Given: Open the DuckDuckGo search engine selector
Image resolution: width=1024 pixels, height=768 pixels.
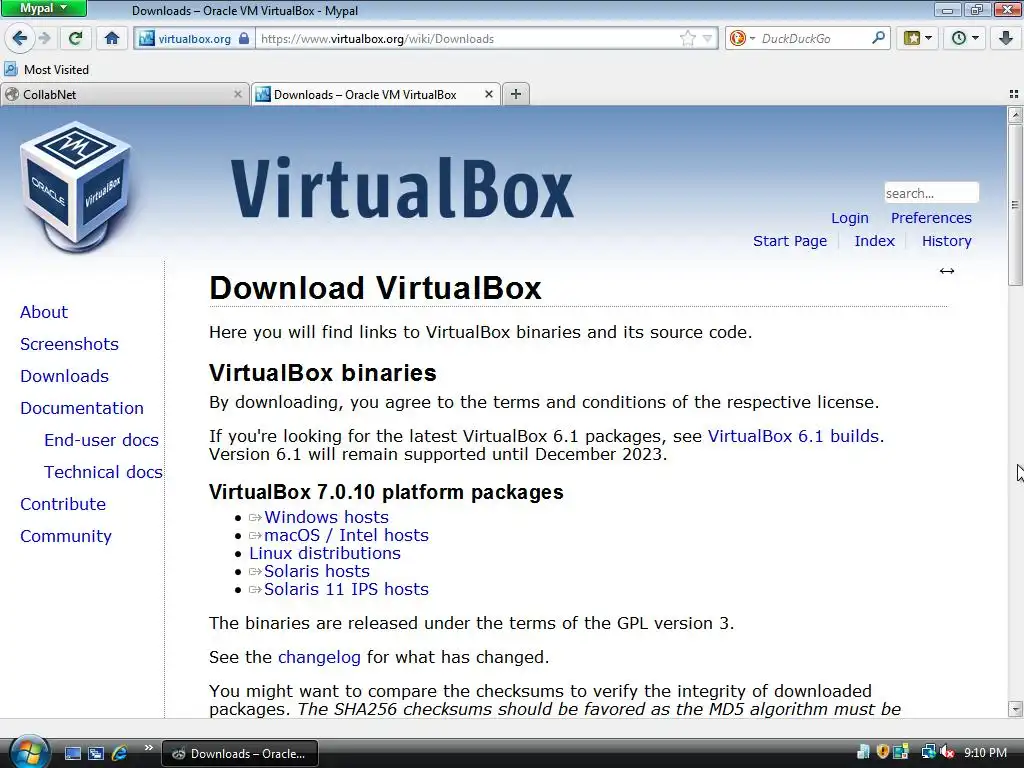Looking at the screenshot, I should (x=742, y=39).
